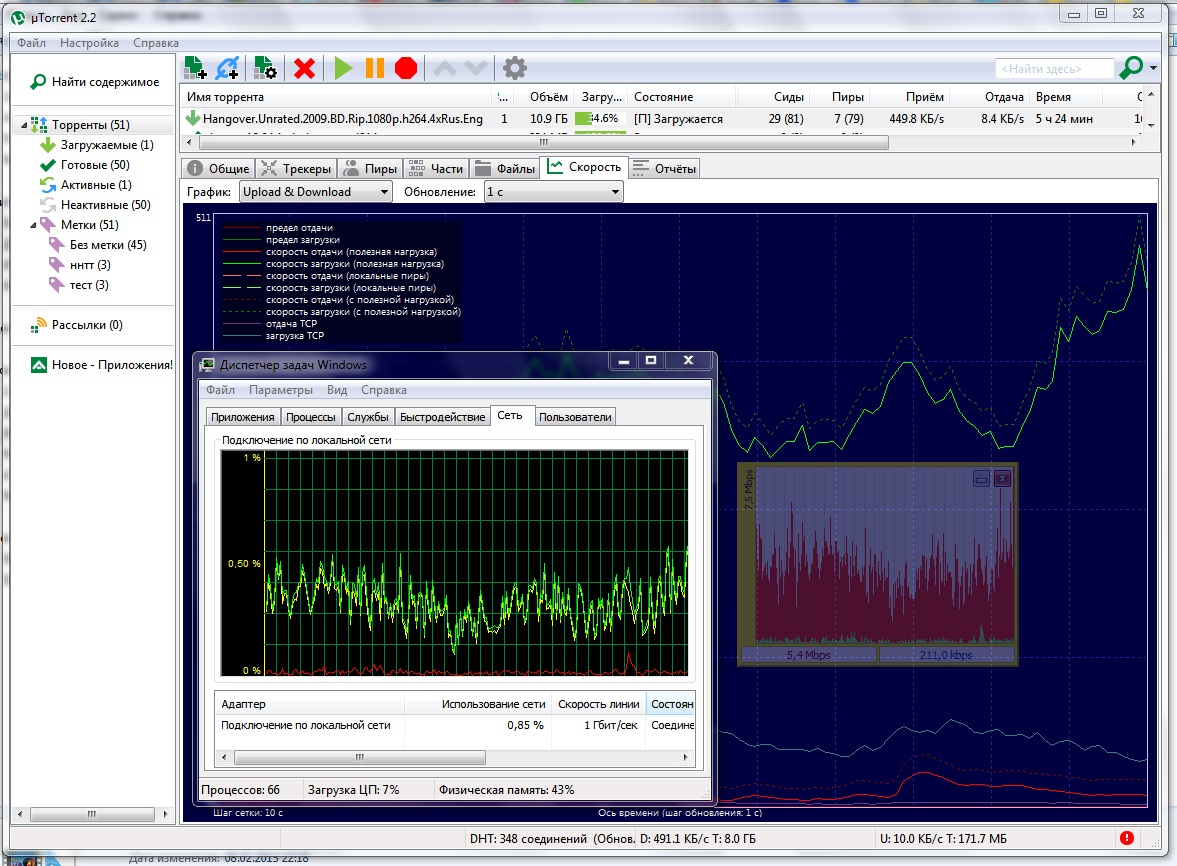This screenshot has height=866, width=1177.
Task: Stop the torrent with the red stop icon
Action: click(405, 68)
